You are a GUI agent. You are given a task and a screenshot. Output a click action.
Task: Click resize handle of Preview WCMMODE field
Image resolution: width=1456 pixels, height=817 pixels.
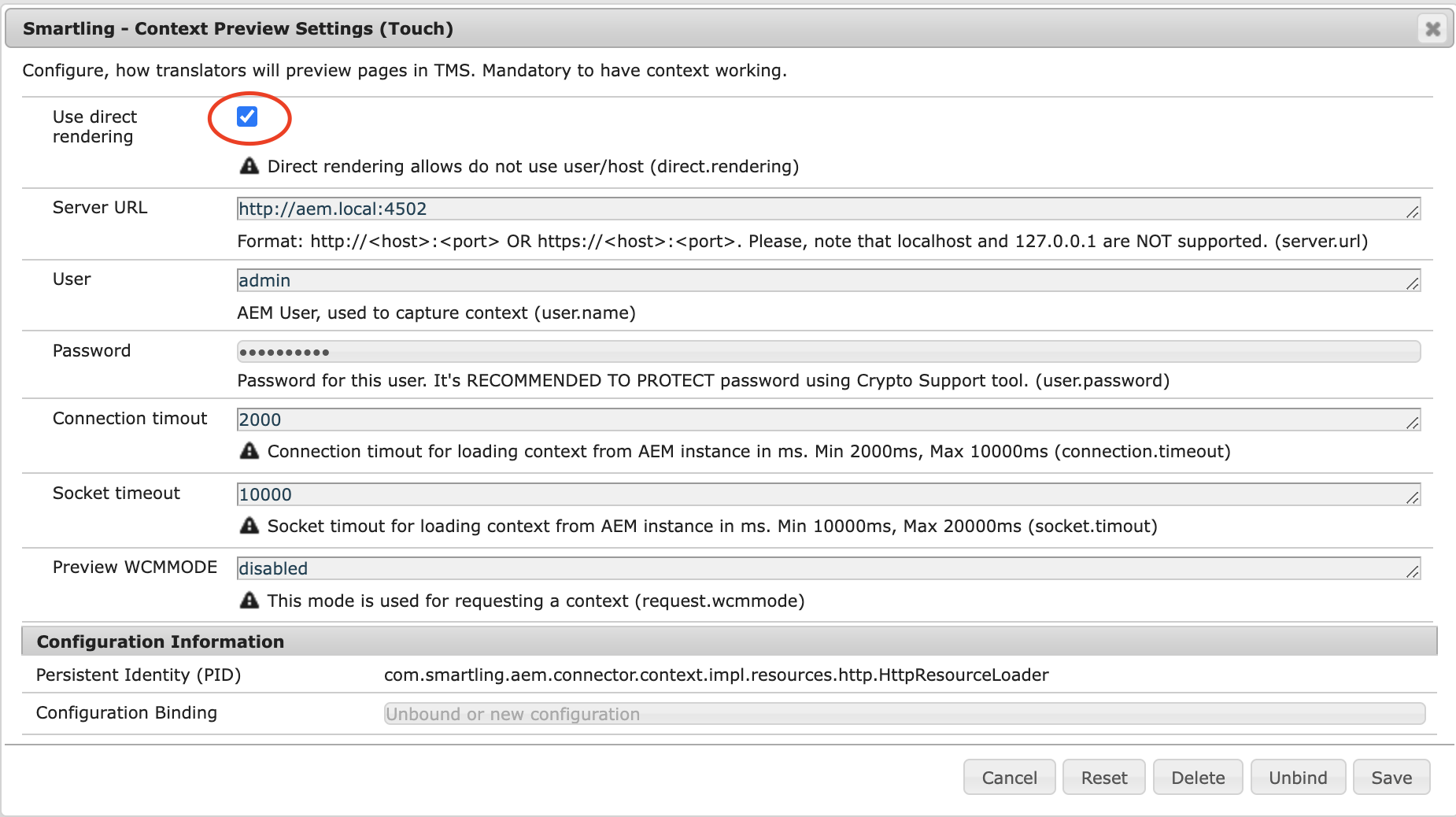[x=1413, y=571]
